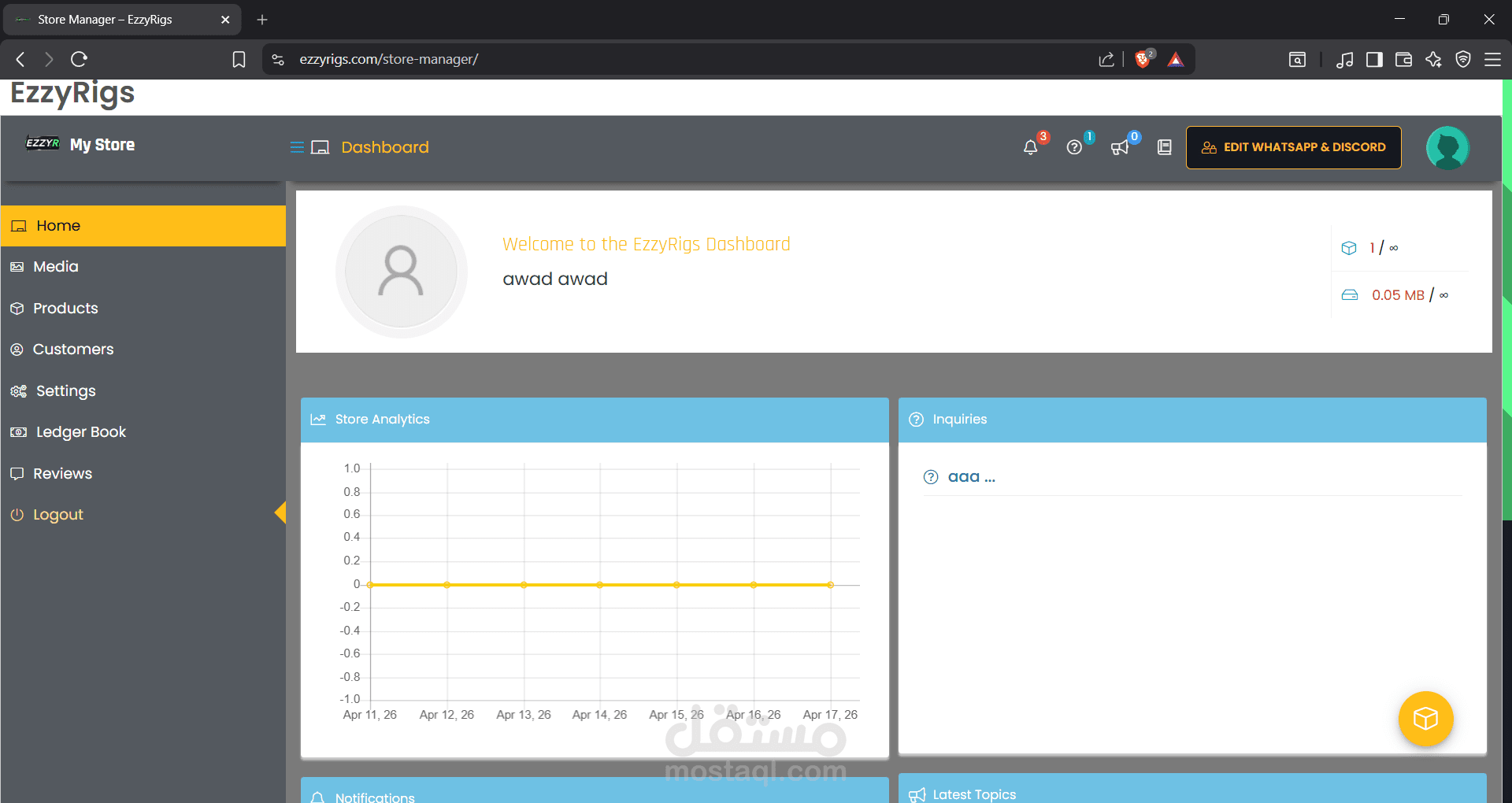
Task: Open Reviews in the sidebar
Action: pos(143,474)
